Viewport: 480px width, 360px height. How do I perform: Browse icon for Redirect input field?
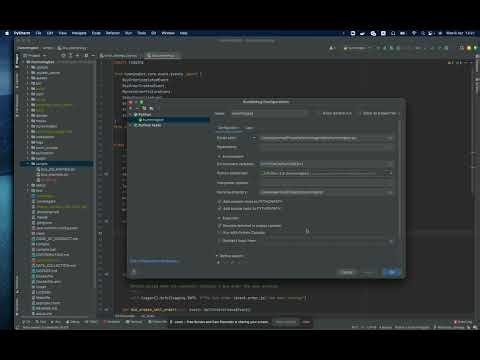pyautogui.click(x=390, y=241)
